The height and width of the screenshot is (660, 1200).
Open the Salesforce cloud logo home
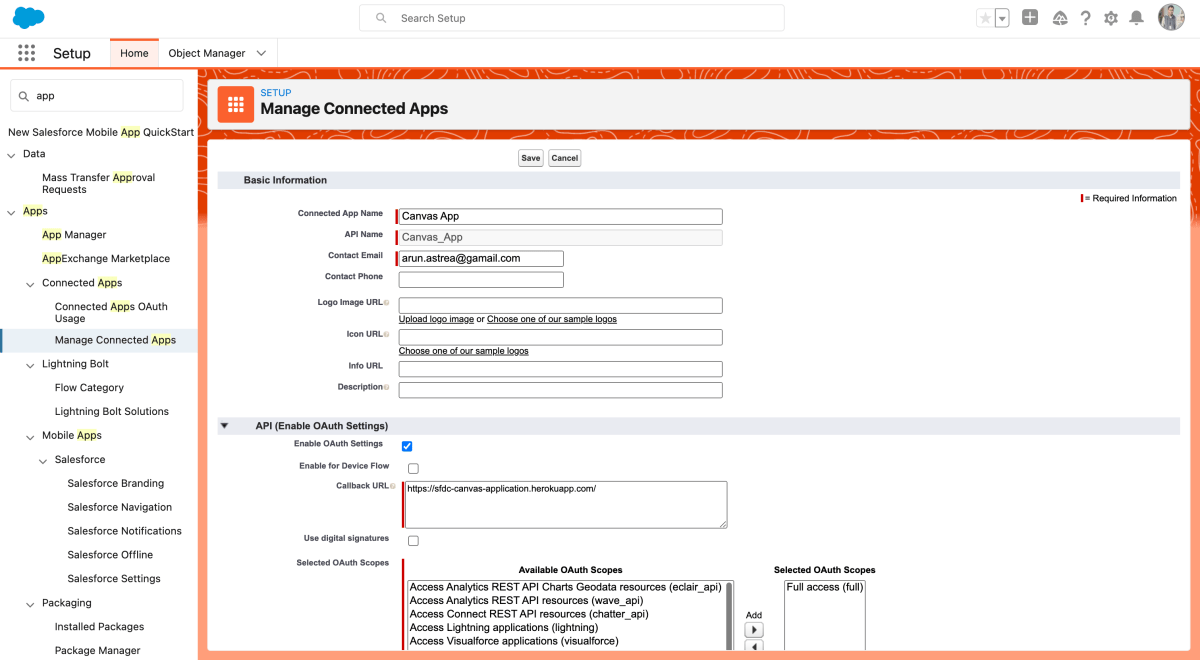[x=28, y=18]
